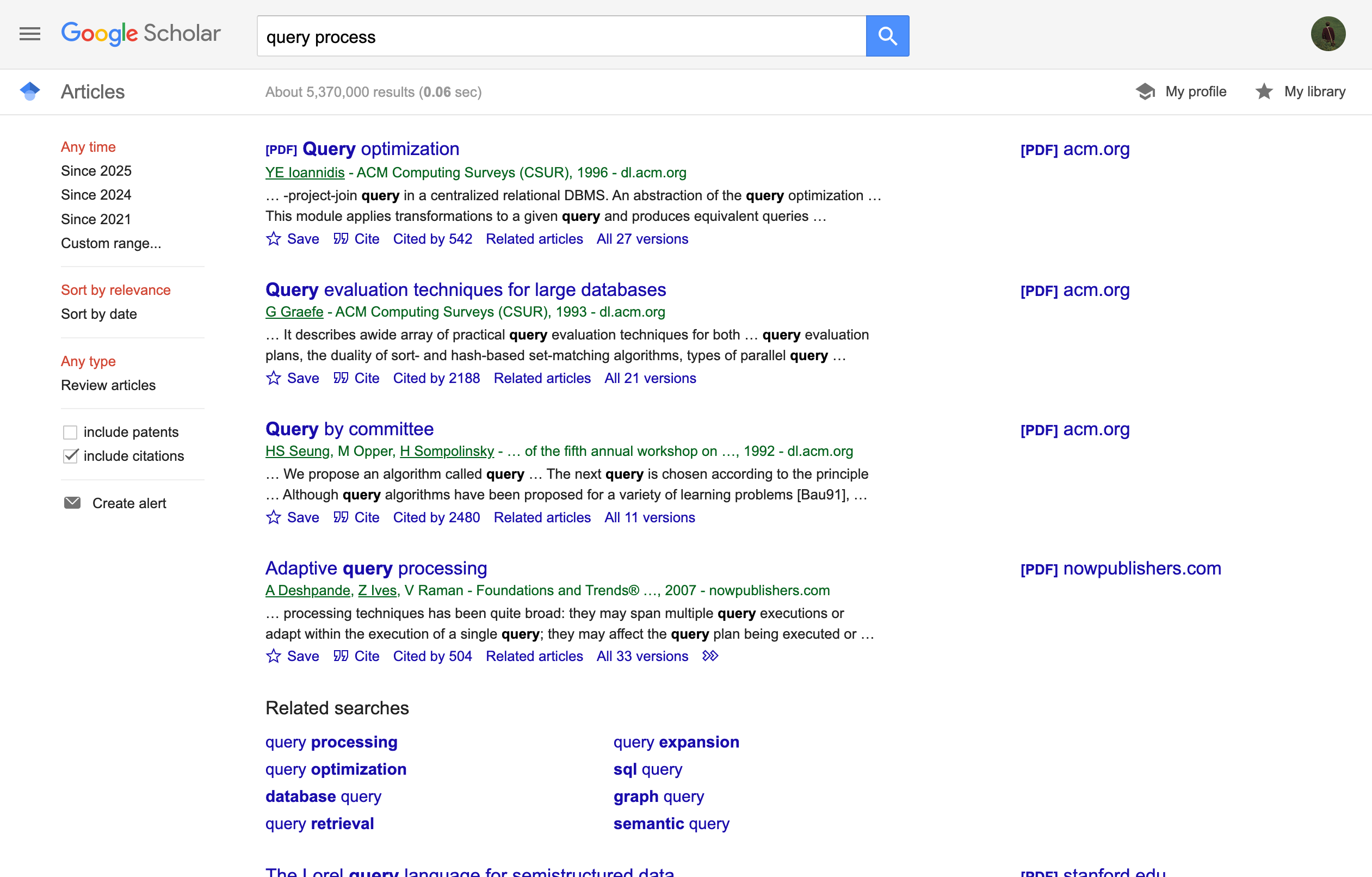Enable the include patents checkbox
The width and height of the screenshot is (1372, 877).
[x=70, y=433]
